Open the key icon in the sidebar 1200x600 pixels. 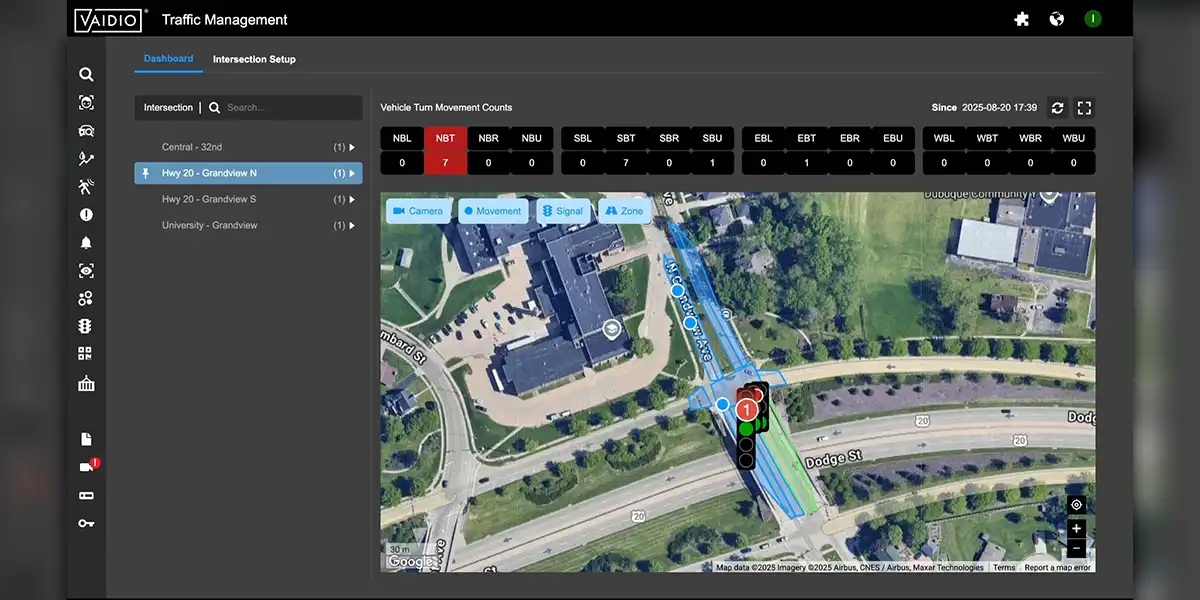click(86, 523)
